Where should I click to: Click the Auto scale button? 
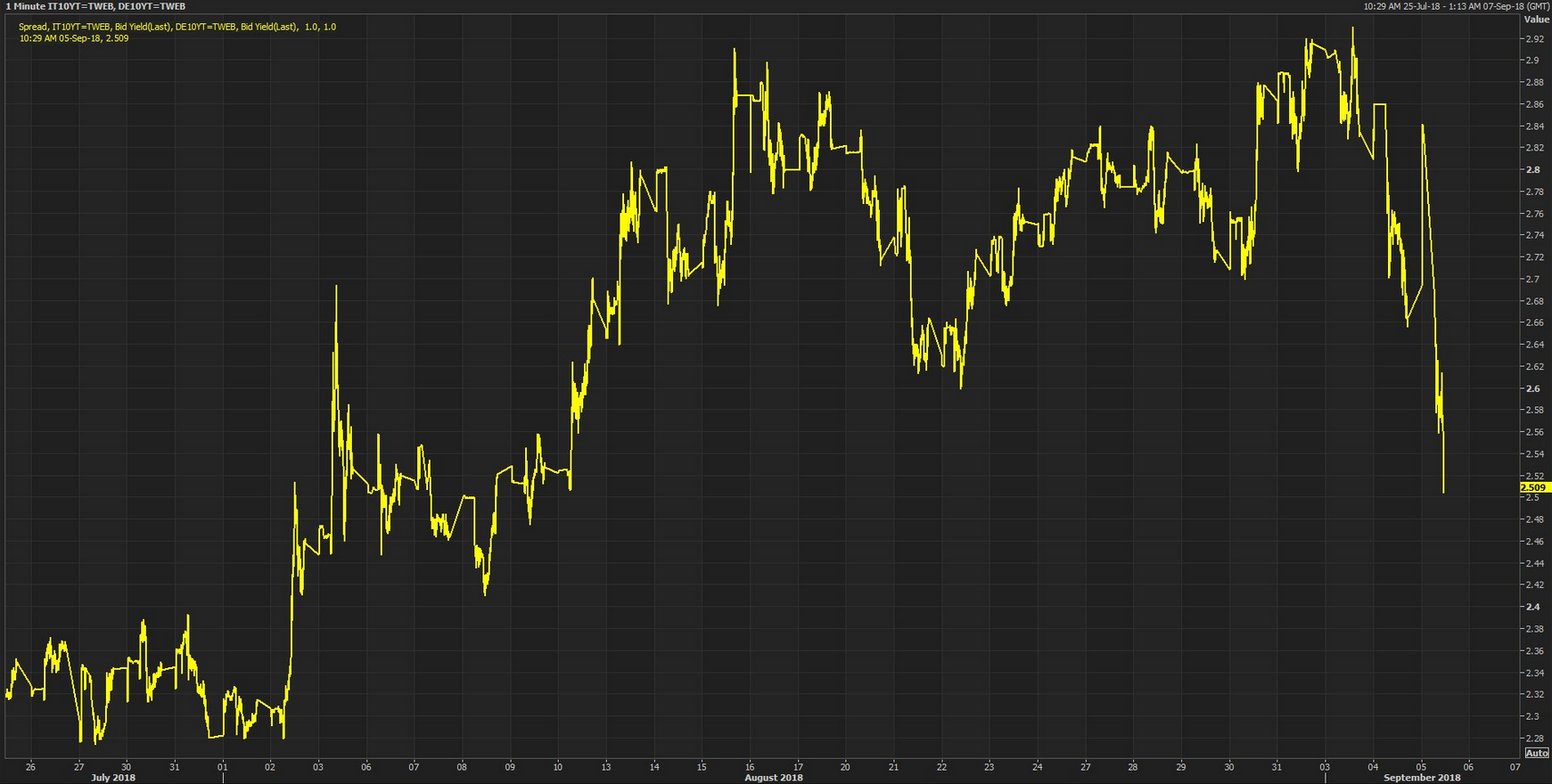[x=1537, y=753]
